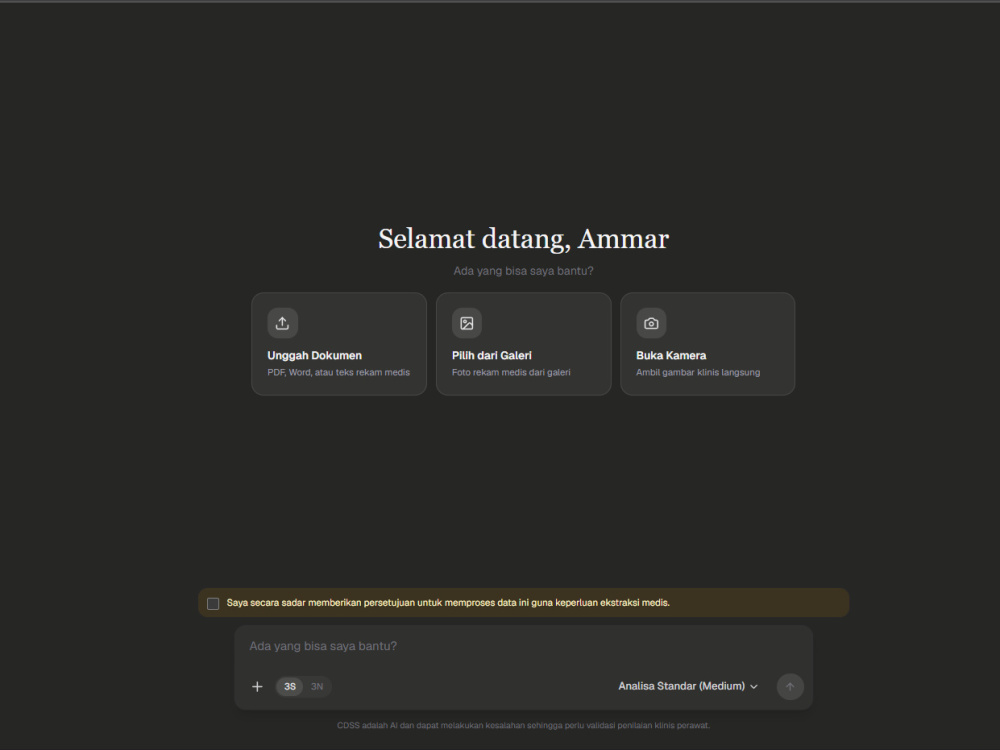Switch to the 3N mode toggle

click(317, 686)
